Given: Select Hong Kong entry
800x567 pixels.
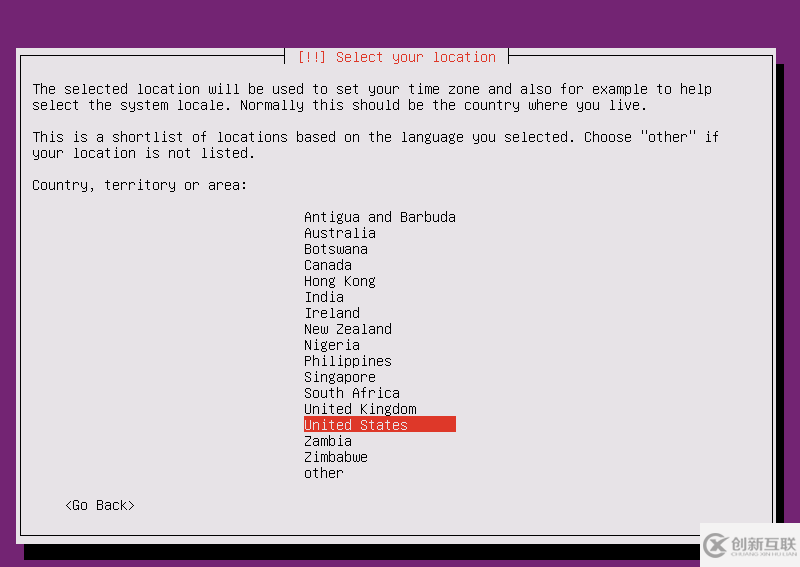Looking at the screenshot, I should pos(340,281).
